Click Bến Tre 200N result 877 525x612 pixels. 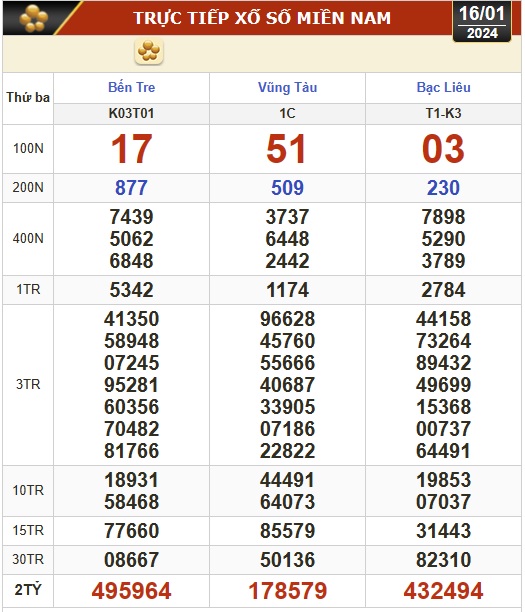pyautogui.click(x=132, y=188)
